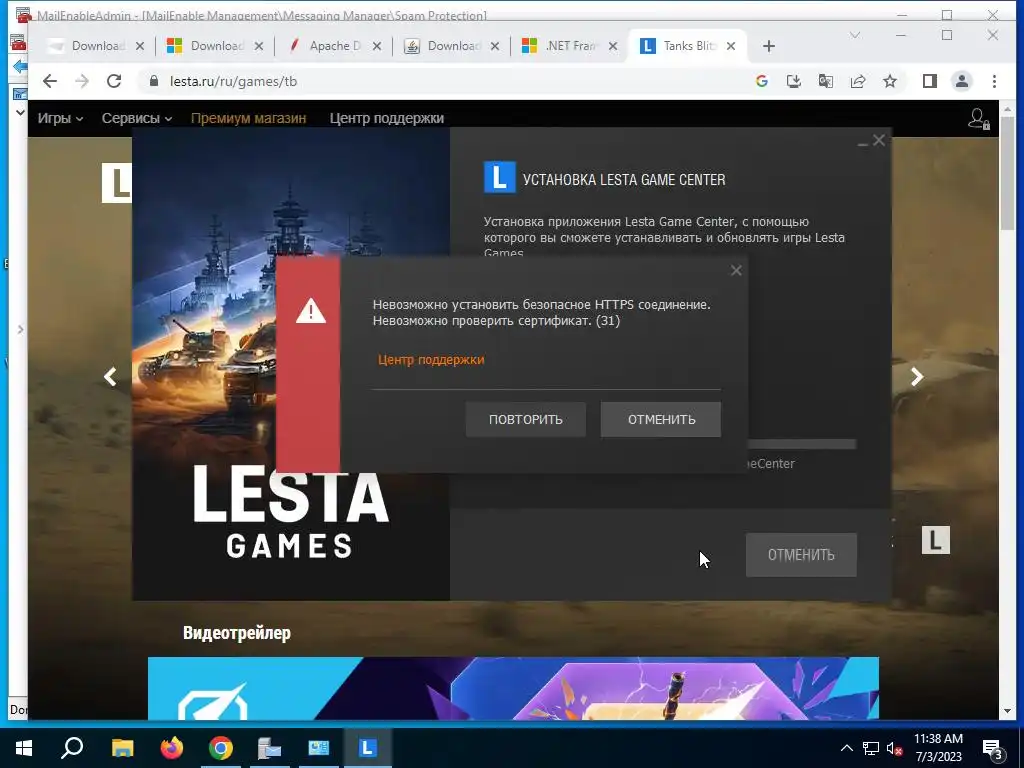This screenshot has width=1024, height=768.
Task: Open the taskbar clock showing 11:38 AM
Action: (938, 748)
